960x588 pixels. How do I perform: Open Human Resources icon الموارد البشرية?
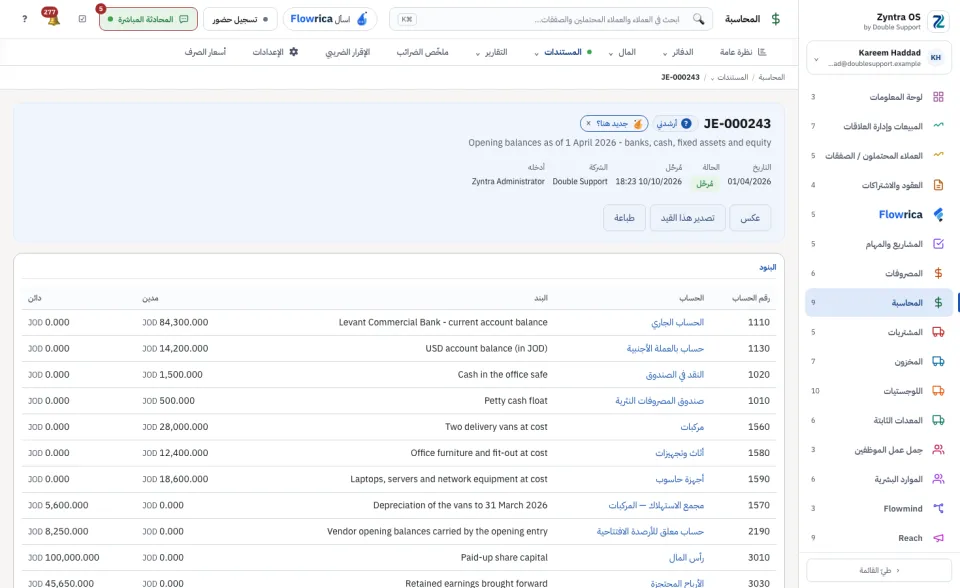coord(938,479)
